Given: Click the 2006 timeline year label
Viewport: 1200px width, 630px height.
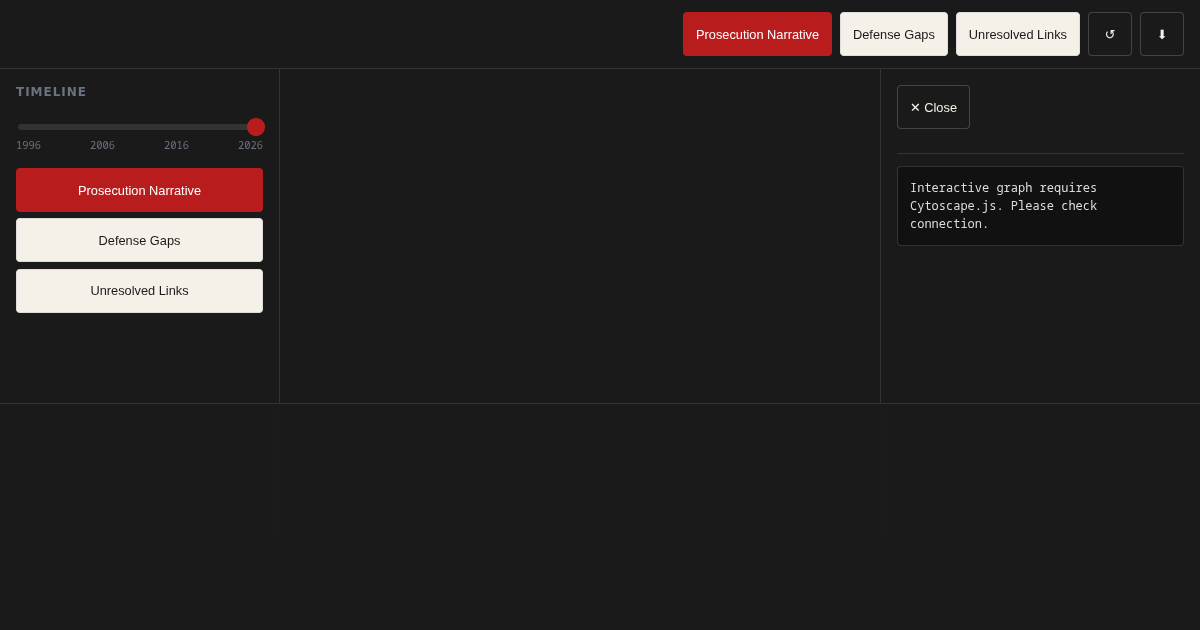Looking at the screenshot, I should click(102, 146).
